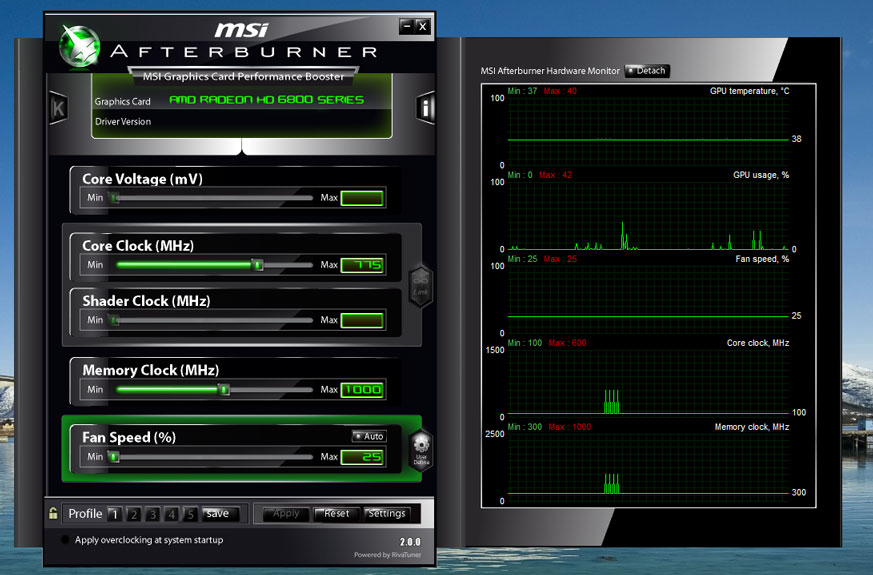Viewport: 873px width, 575px height.
Task: Click the Detach hardware monitor button
Action: coord(647,71)
